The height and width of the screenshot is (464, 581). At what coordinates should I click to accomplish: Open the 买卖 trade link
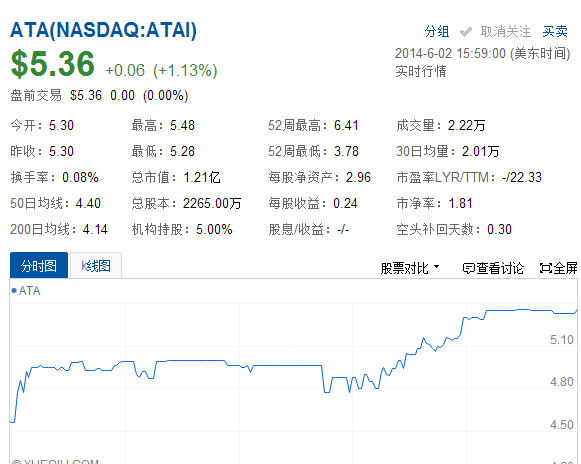point(555,32)
